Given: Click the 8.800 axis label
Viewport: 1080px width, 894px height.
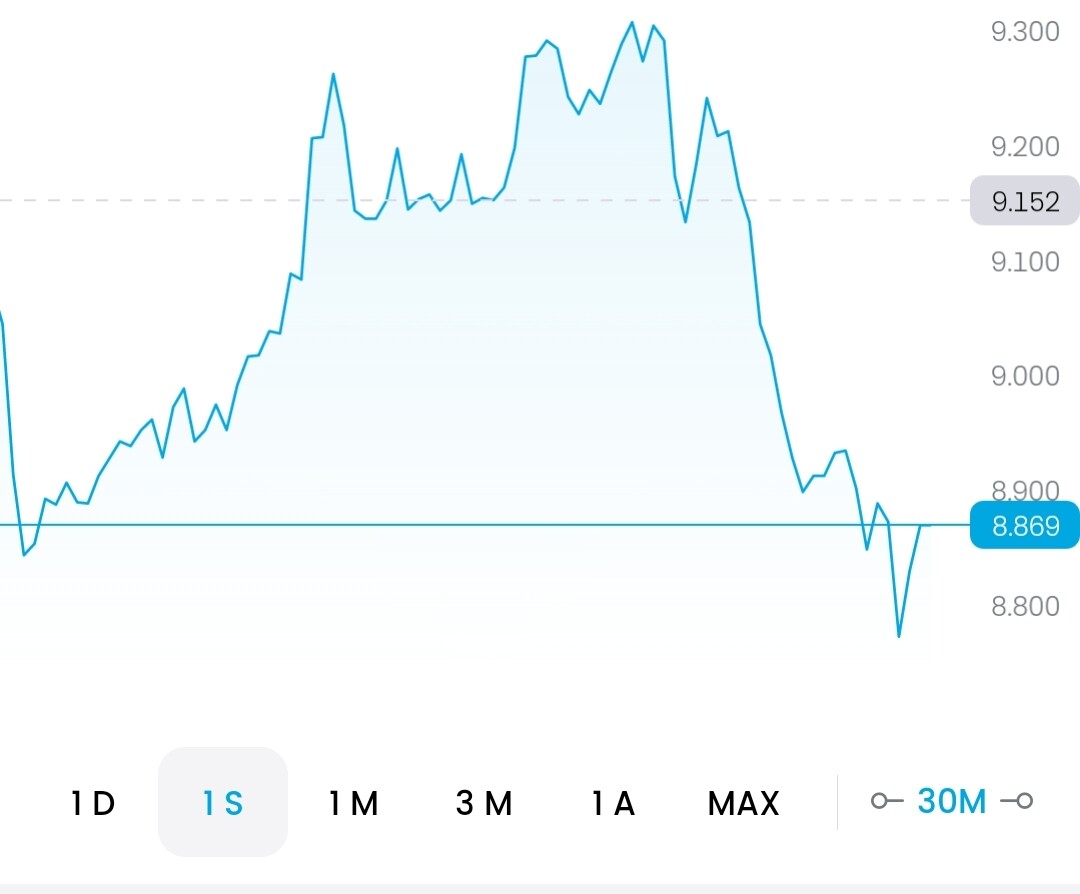Looking at the screenshot, I should pos(1025,606).
